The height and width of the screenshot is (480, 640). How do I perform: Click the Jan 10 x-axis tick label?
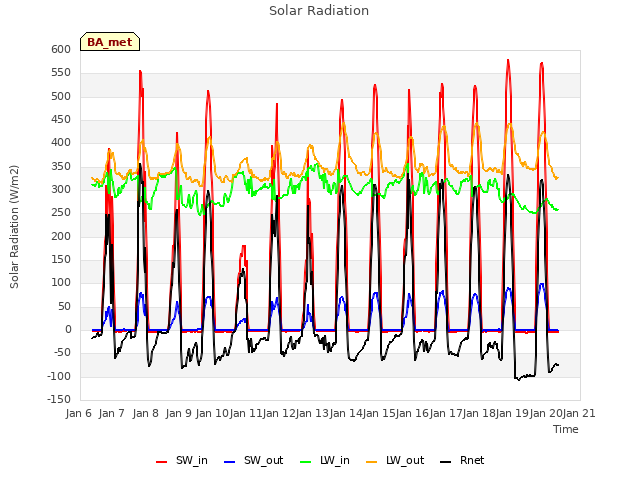point(212,413)
